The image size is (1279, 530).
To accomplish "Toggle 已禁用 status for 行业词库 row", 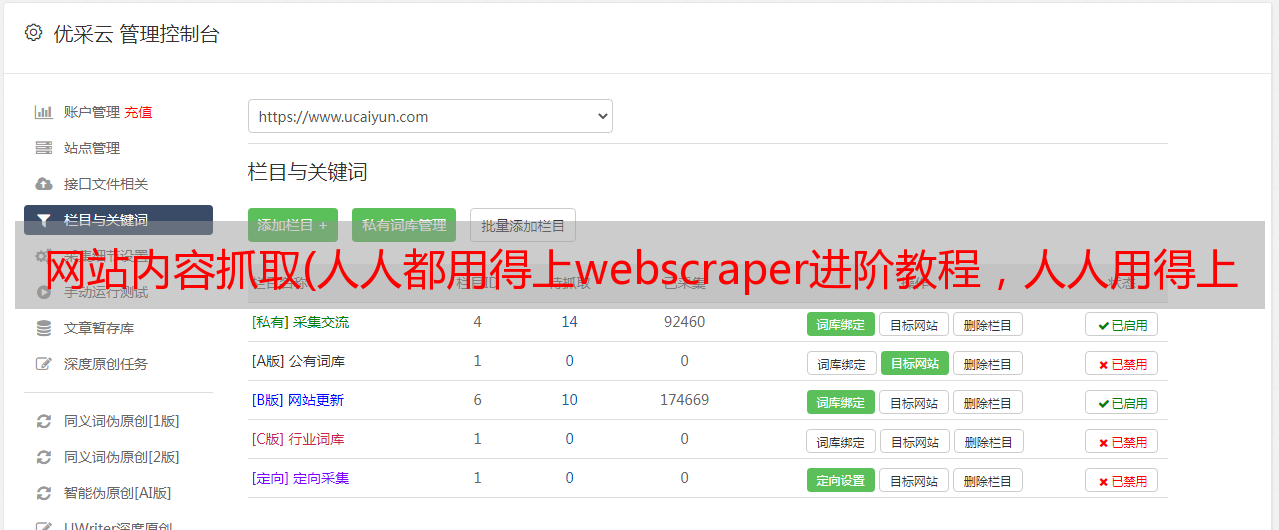I will click(x=1121, y=441).
